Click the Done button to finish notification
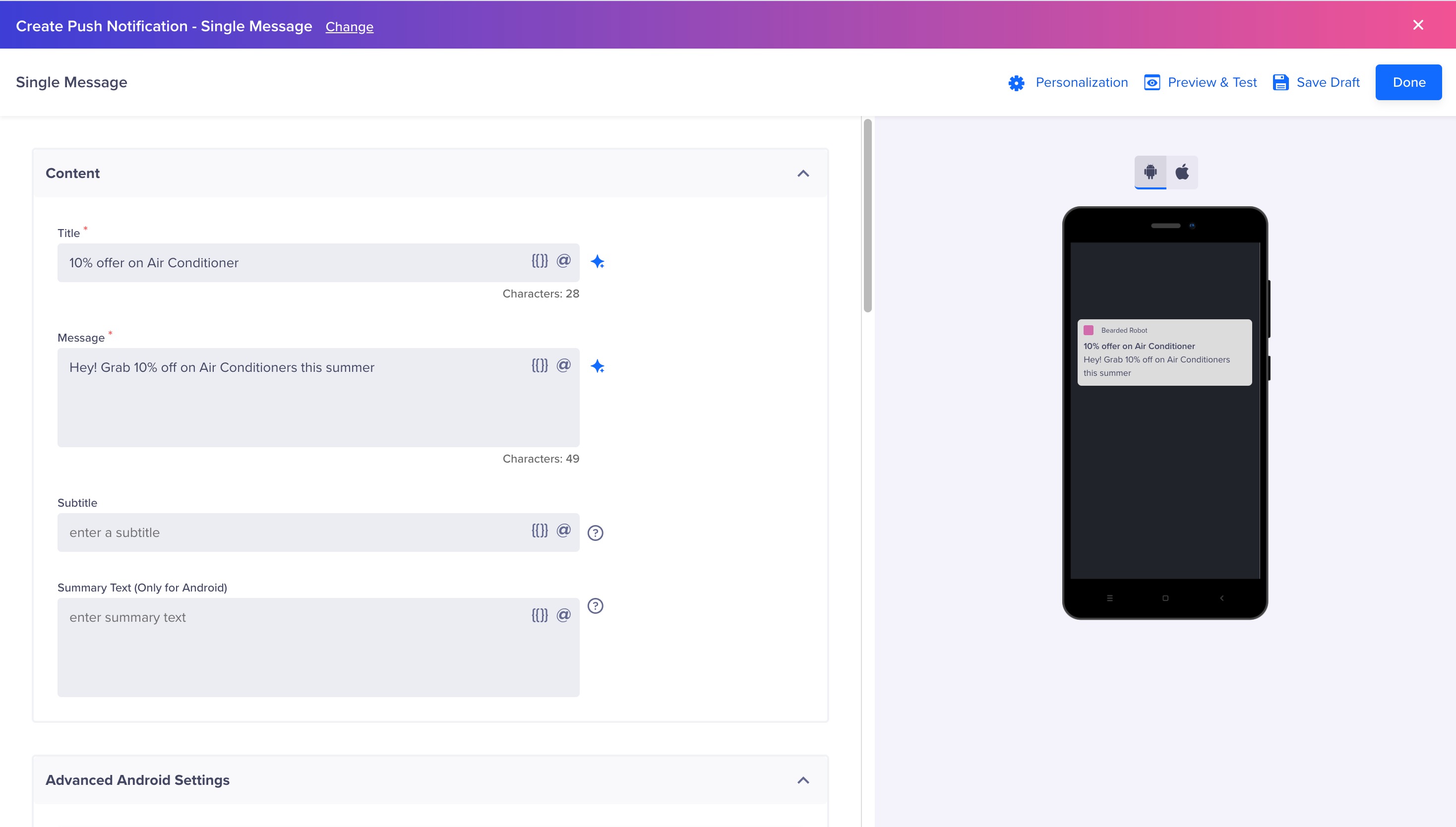 click(x=1408, y=82)
